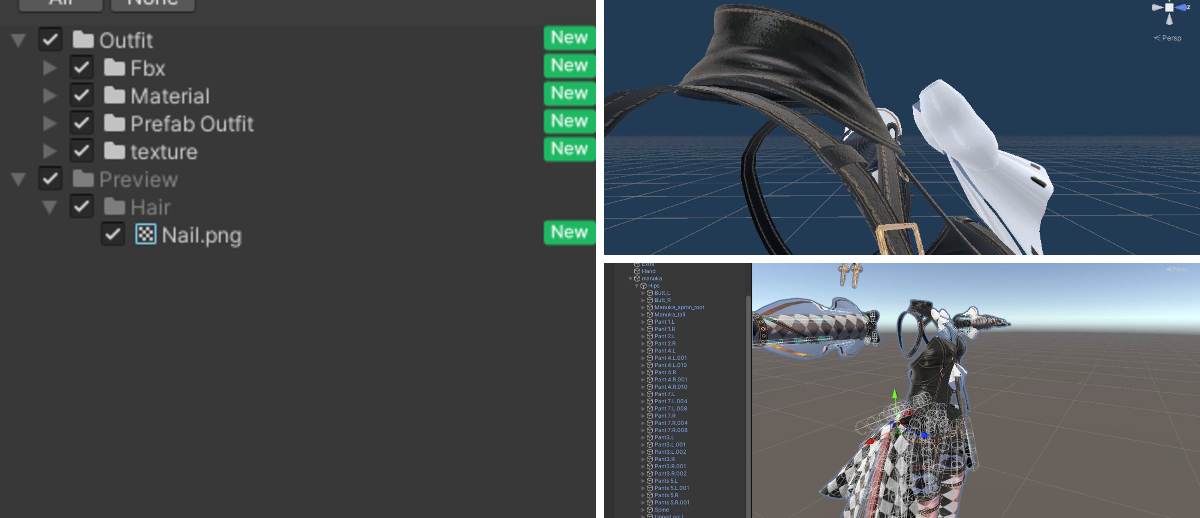Select Pant 7.L.004 in the hierarchy
Screen dimensions: 1200x518
click(671, 401)
